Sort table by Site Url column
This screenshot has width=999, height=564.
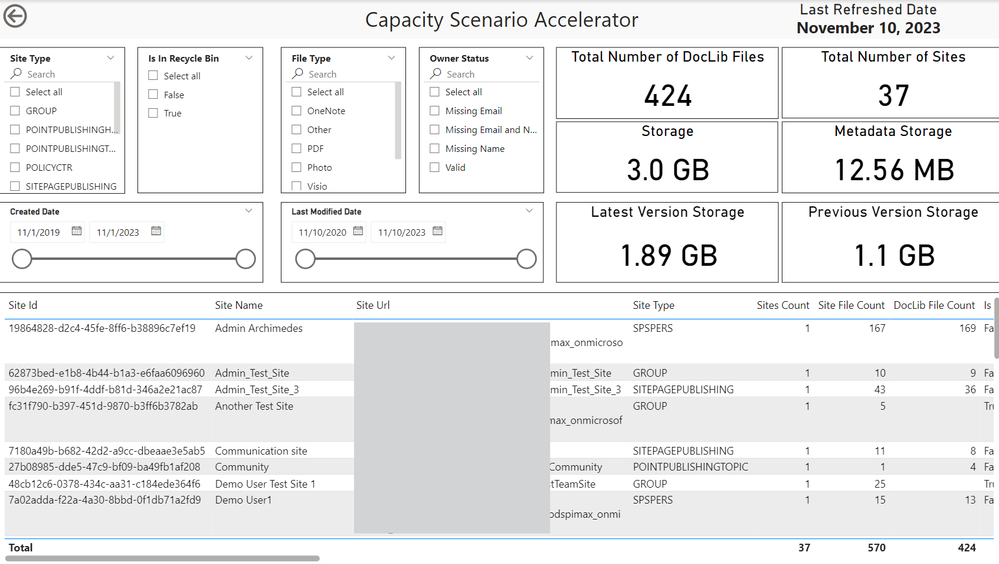click(x=373, y=305)
